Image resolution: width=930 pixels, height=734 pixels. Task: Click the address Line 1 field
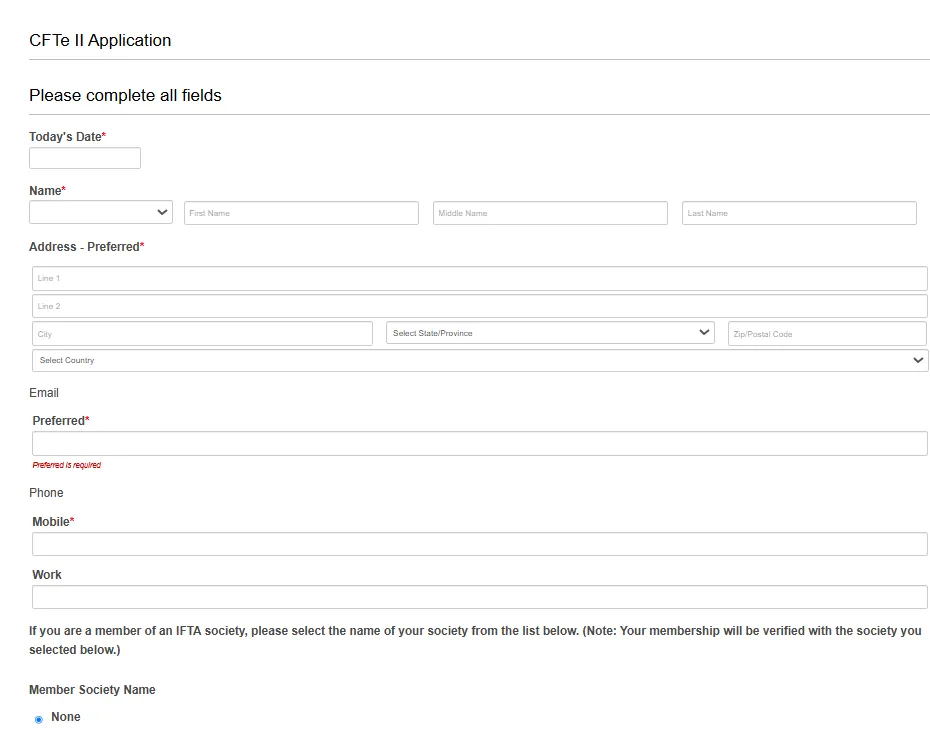pos(480,278)
